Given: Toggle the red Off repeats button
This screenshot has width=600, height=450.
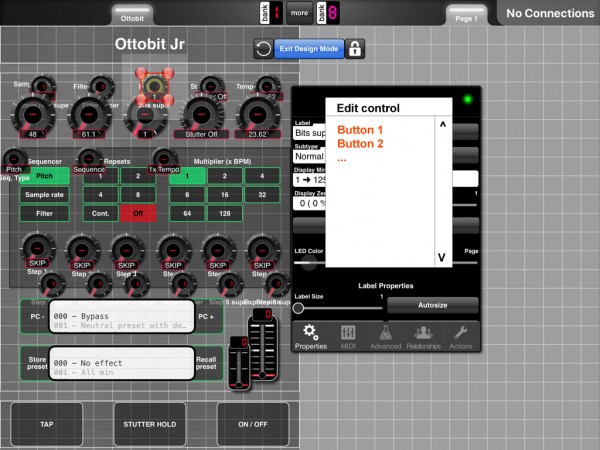Looking at the screenshot, I should pos(138,214).
